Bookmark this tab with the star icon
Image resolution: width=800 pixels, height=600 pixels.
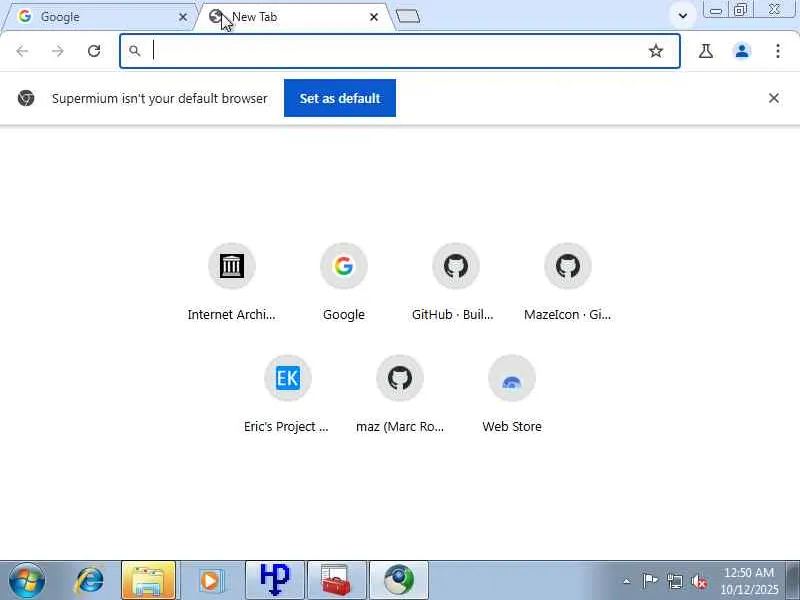click(x=656, y=51)
